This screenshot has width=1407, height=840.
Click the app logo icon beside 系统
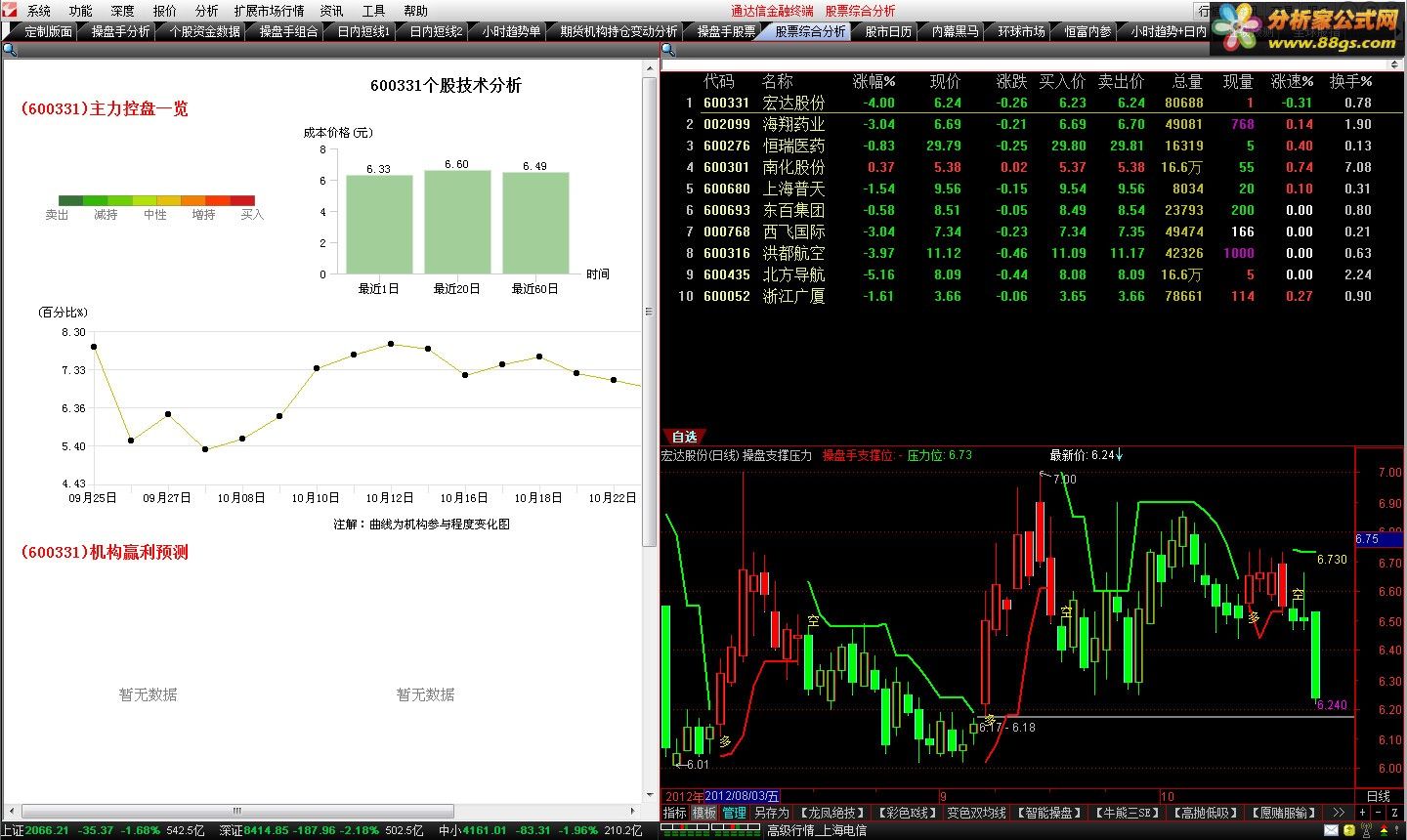pos(9,10)
